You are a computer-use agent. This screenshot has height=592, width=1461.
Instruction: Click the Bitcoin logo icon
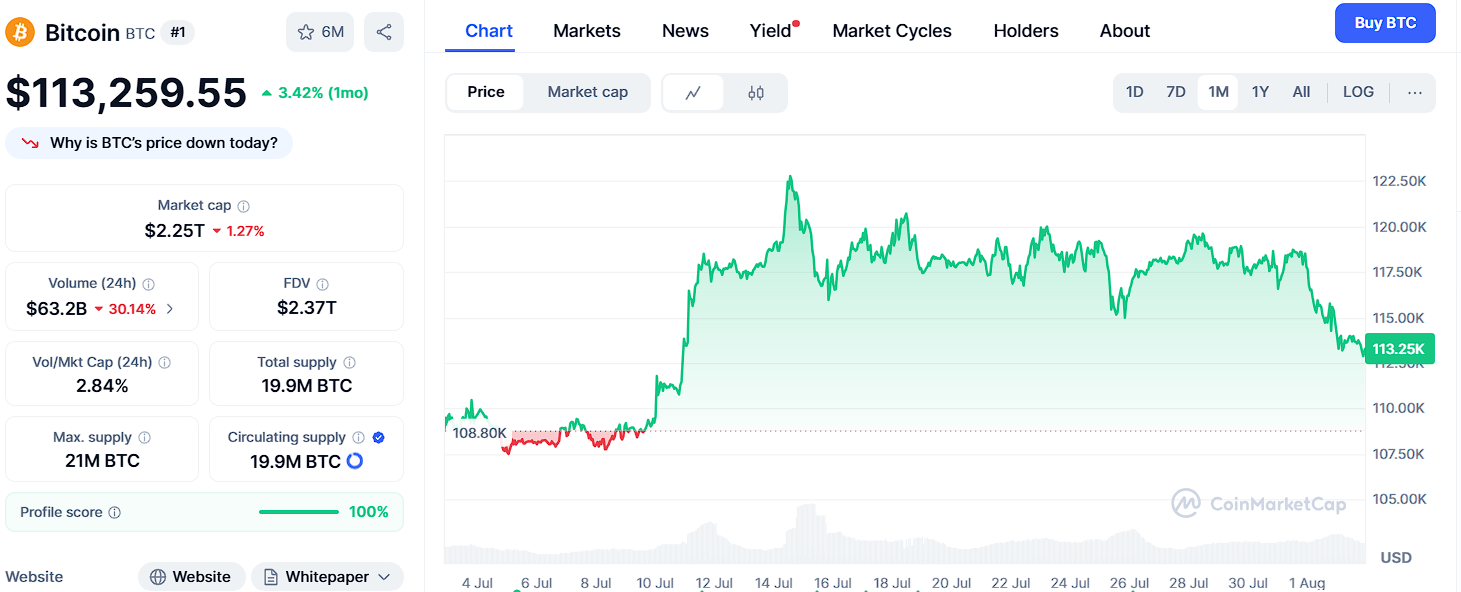[x=20, y=32]
